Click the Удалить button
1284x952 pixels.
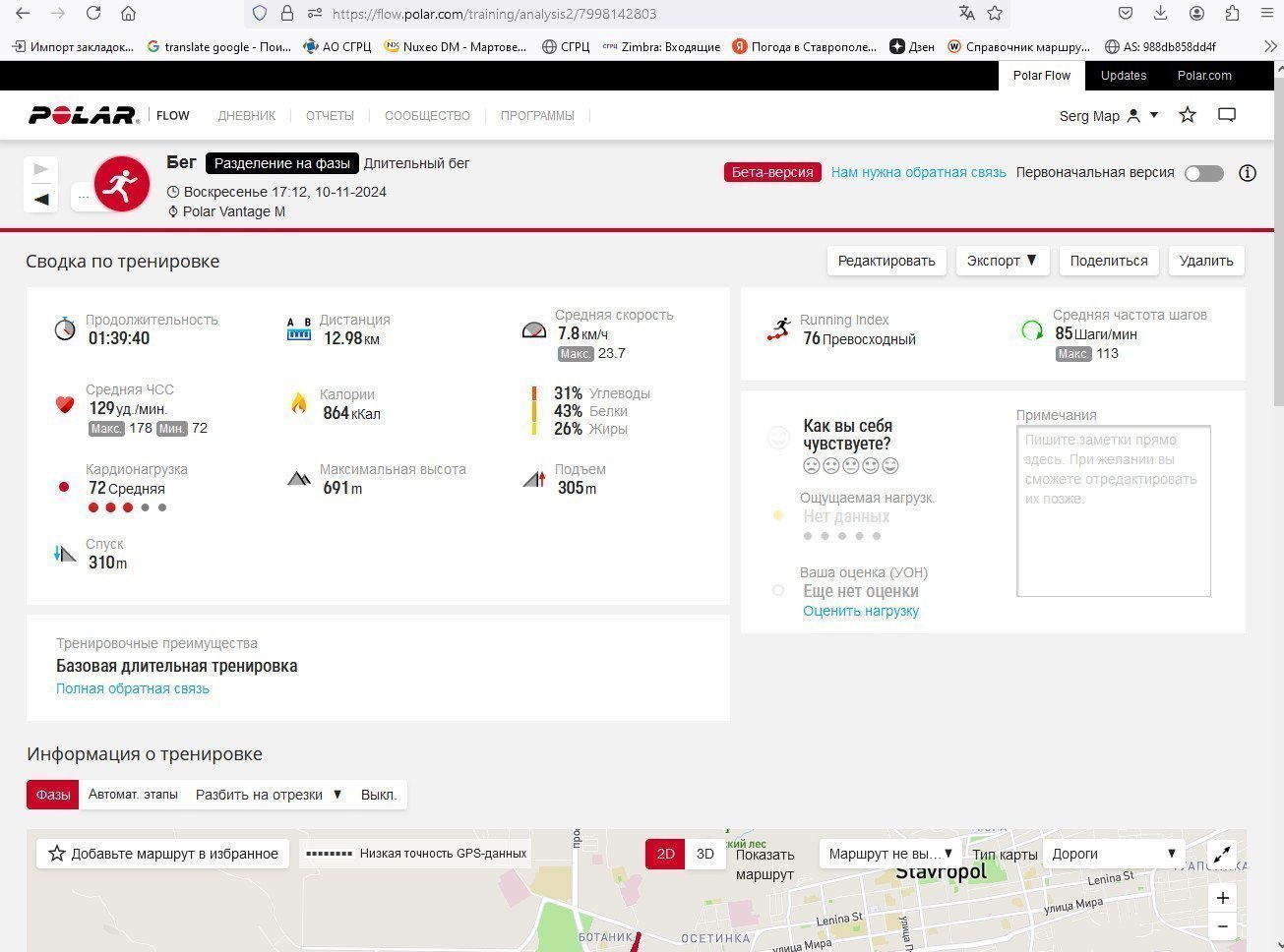1206,261
